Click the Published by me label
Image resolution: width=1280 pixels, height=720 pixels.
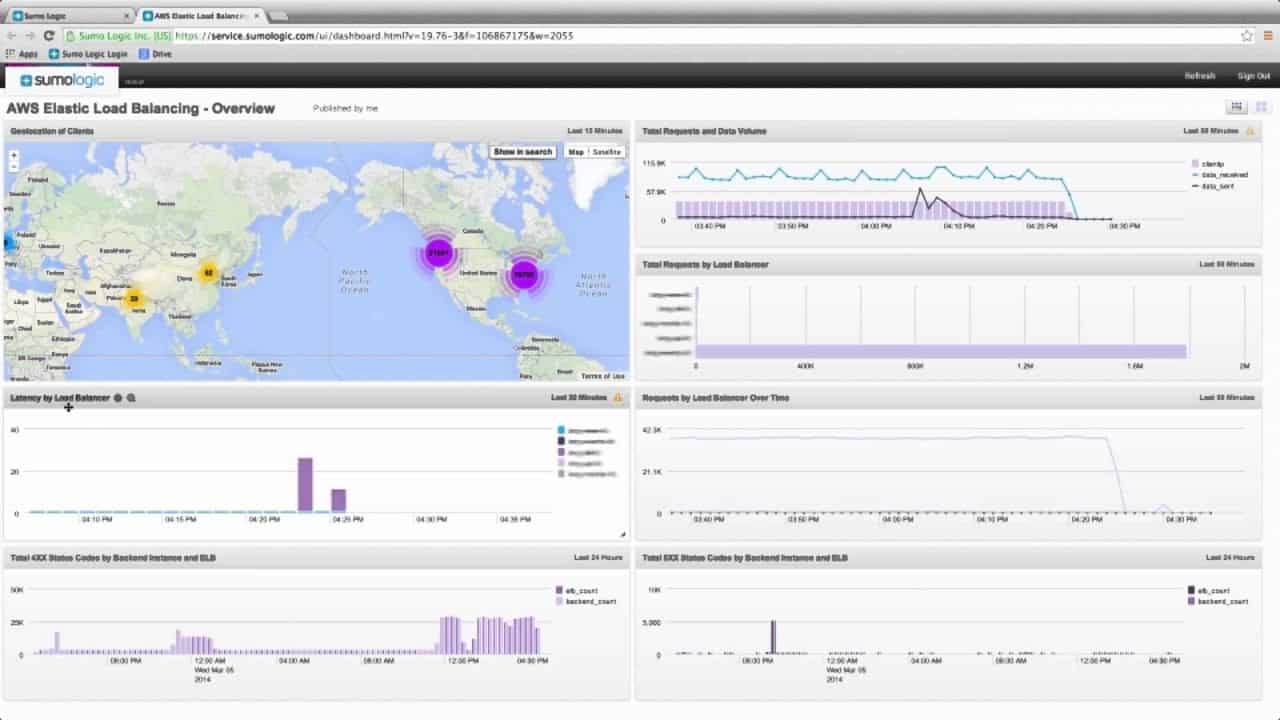coord(345,108)
